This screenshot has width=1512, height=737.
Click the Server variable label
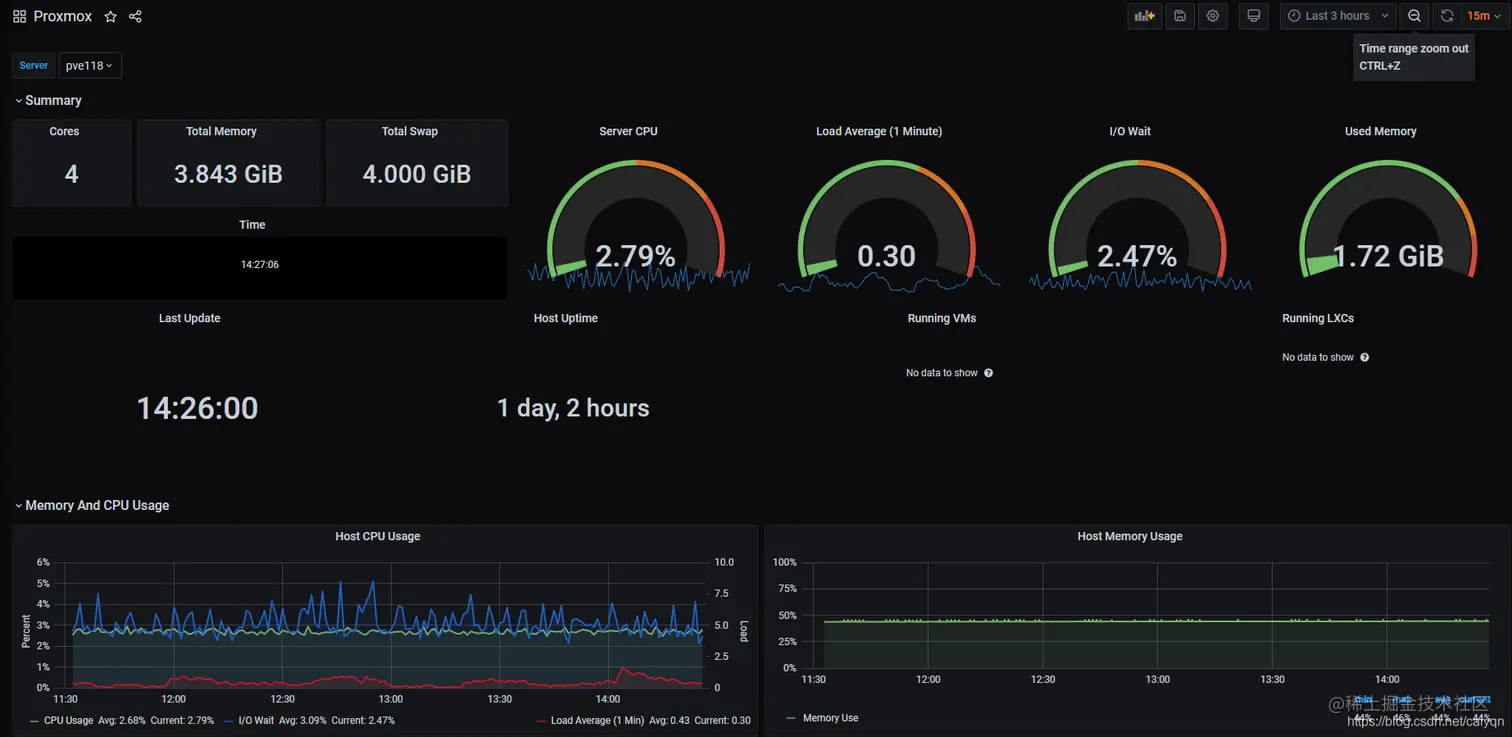click(x=34, y=65)
